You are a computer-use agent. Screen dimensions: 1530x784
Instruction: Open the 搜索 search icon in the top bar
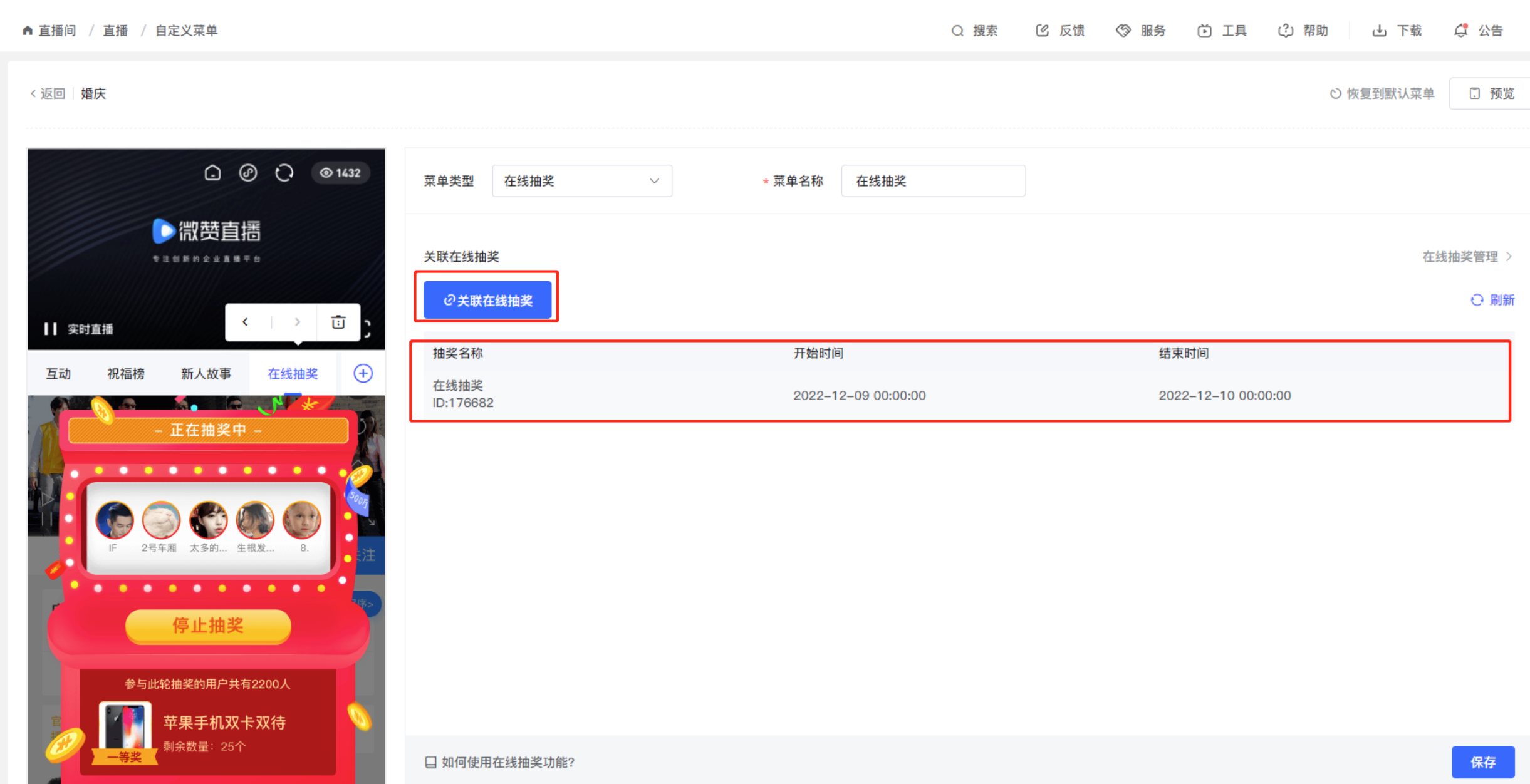click(957, 31)
